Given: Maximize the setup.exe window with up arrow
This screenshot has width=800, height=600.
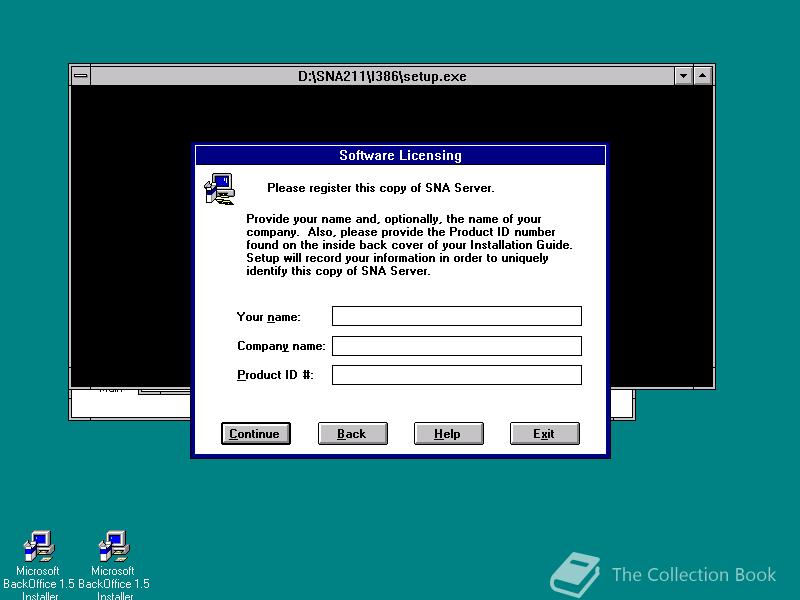Looking at the screenshot, I should coord(703,76).
